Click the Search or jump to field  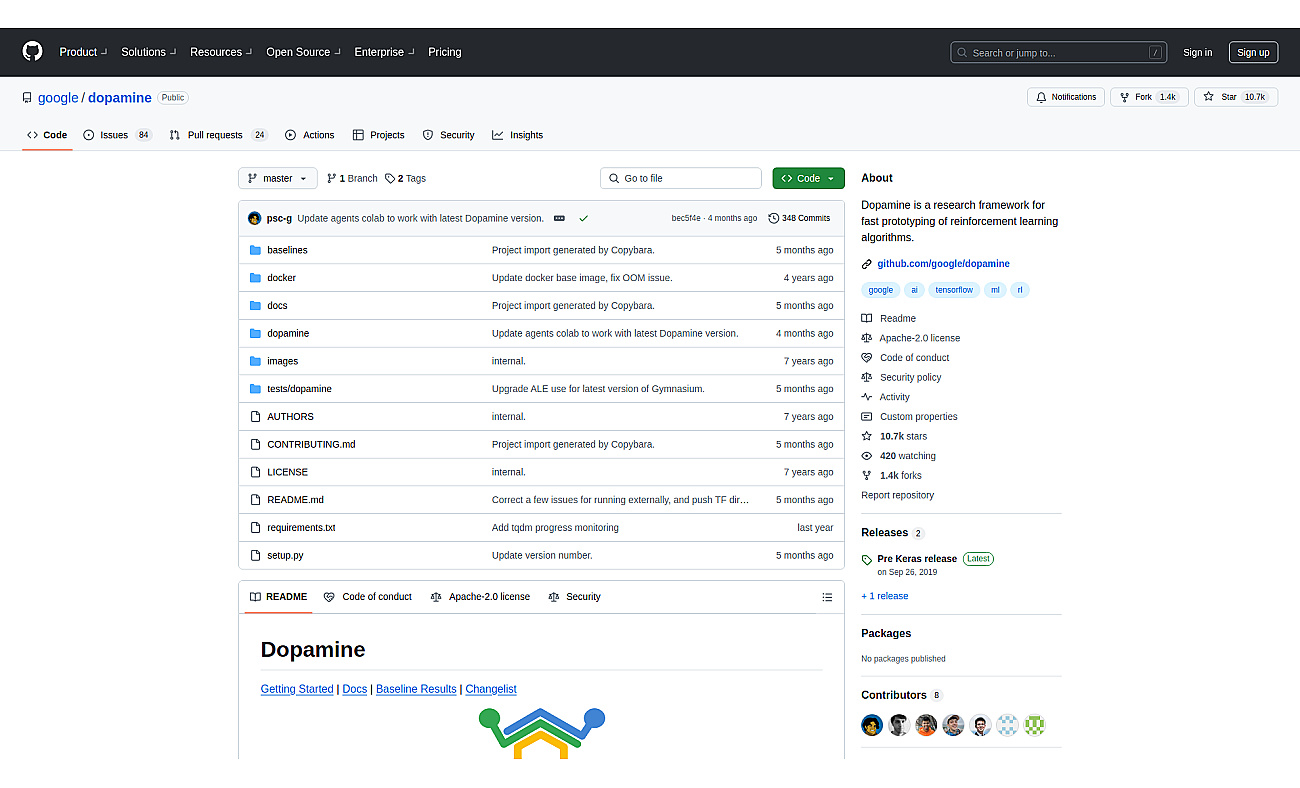click(1059, 52)
